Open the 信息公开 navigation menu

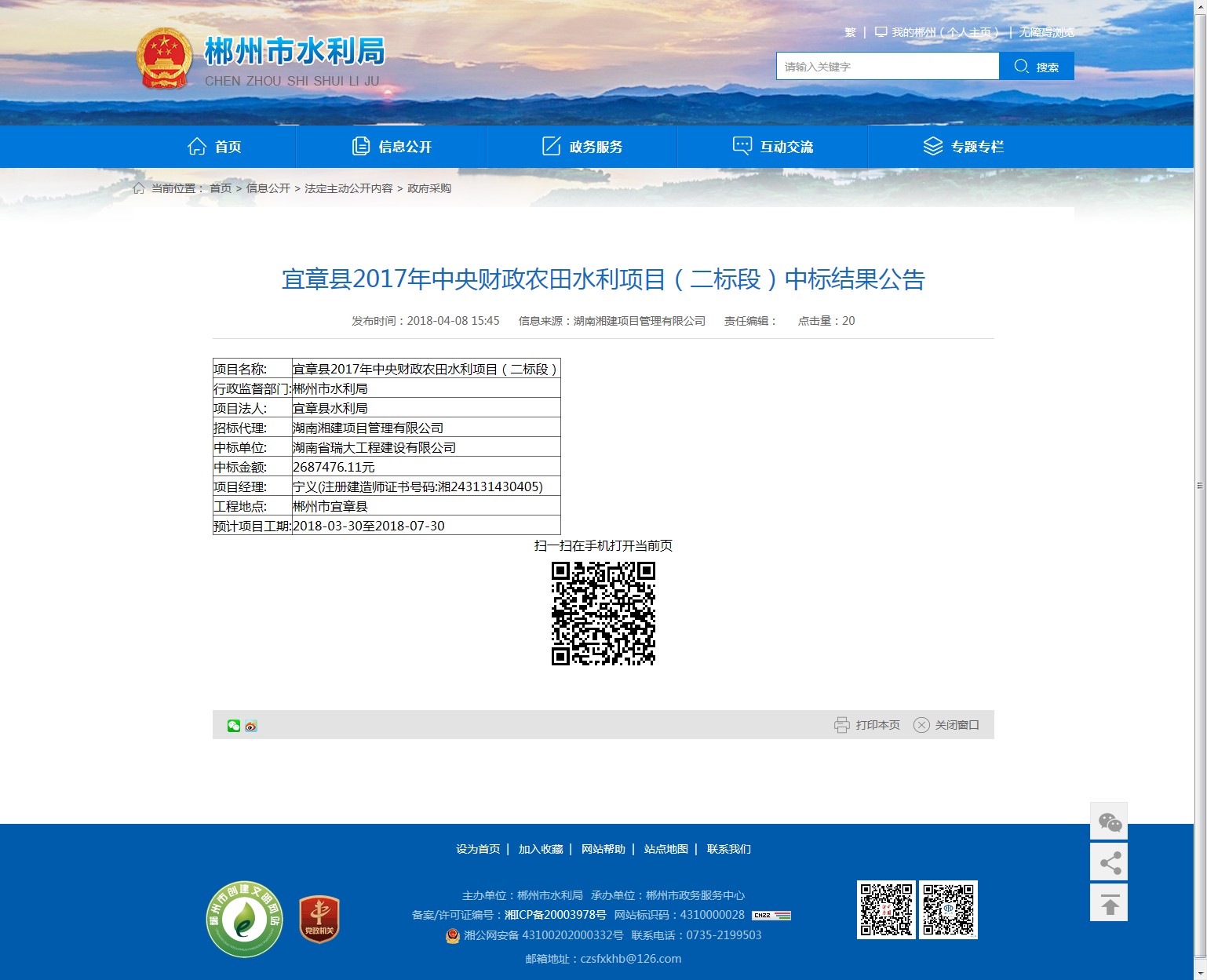(392, 147)
